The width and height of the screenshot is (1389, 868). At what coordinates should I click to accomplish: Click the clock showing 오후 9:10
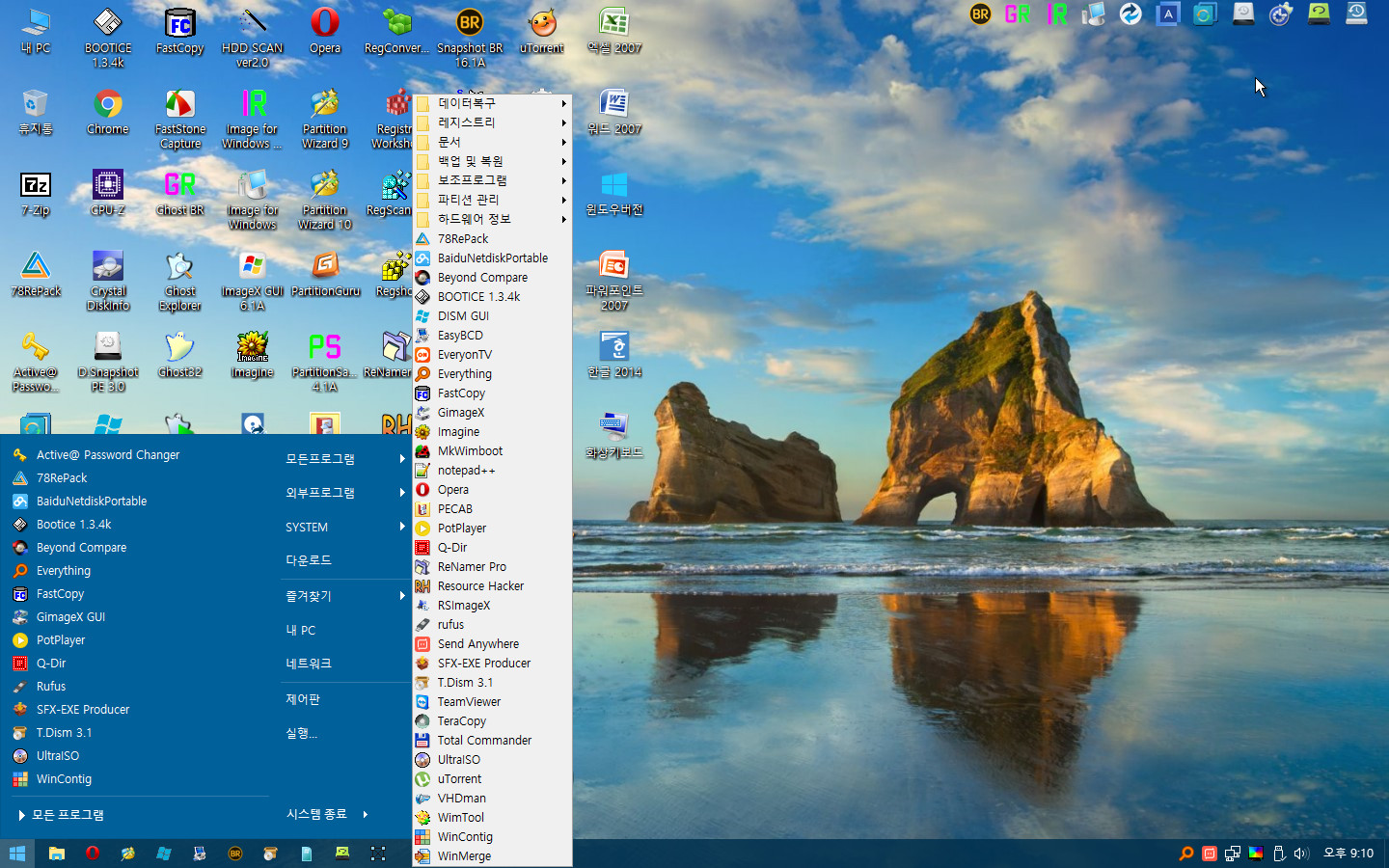pyautogui.click(x=1348, y=853)
